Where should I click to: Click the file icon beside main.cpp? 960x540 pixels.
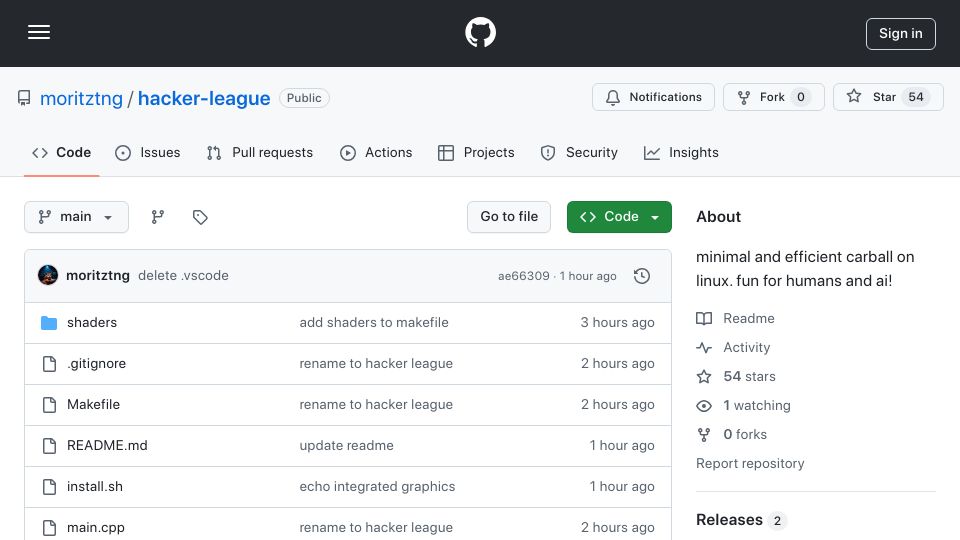coord(49,528)
